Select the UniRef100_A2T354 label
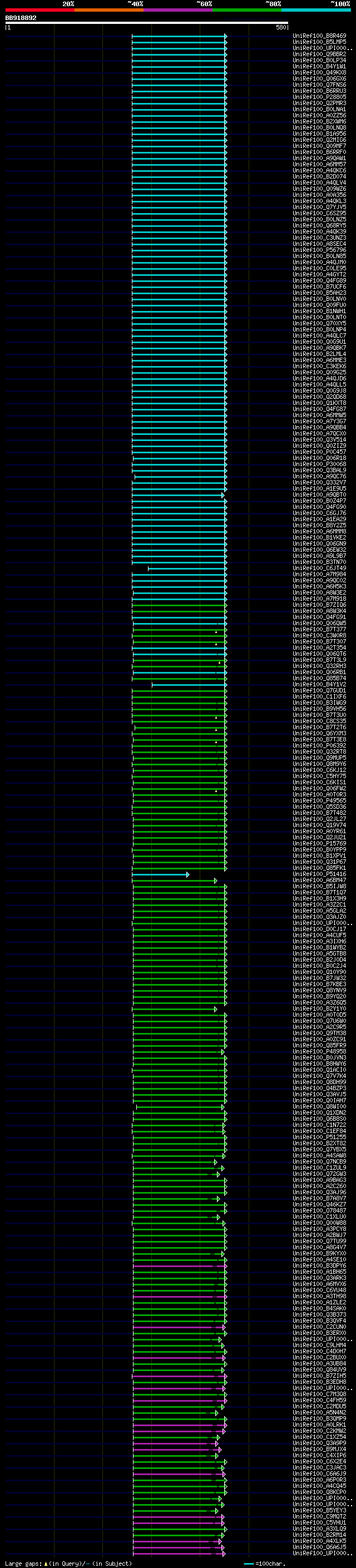The height and width of the screenshot is (1568, 356). pyautogui.click(x=319, y=647)
